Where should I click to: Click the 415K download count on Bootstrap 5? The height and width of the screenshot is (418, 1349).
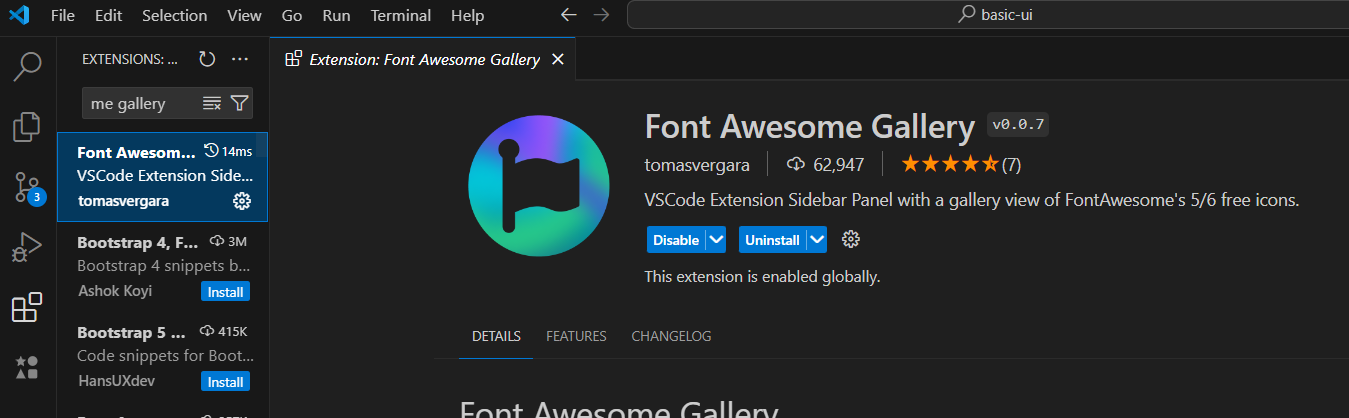[223, 332]
